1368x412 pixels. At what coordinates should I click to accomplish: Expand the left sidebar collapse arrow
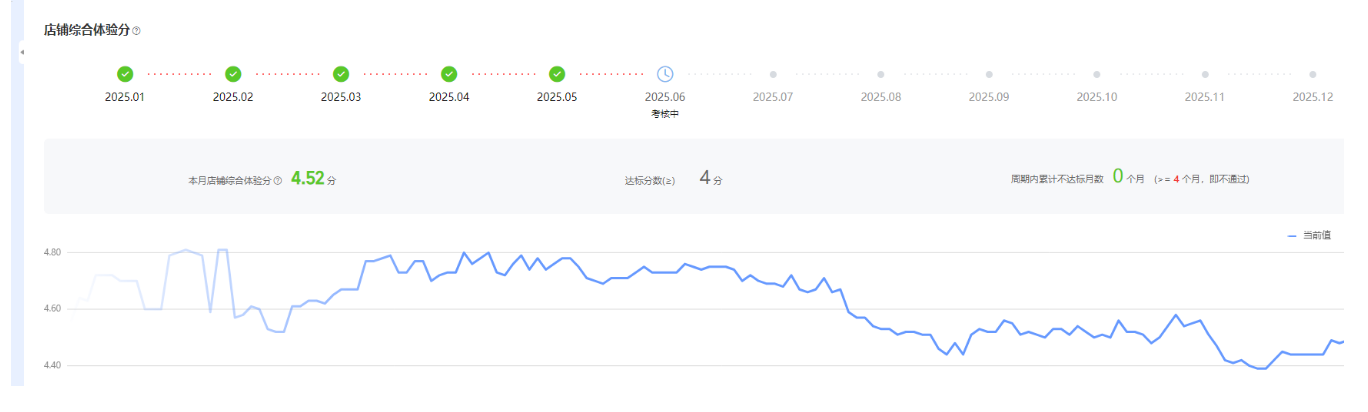coord(22,52)
